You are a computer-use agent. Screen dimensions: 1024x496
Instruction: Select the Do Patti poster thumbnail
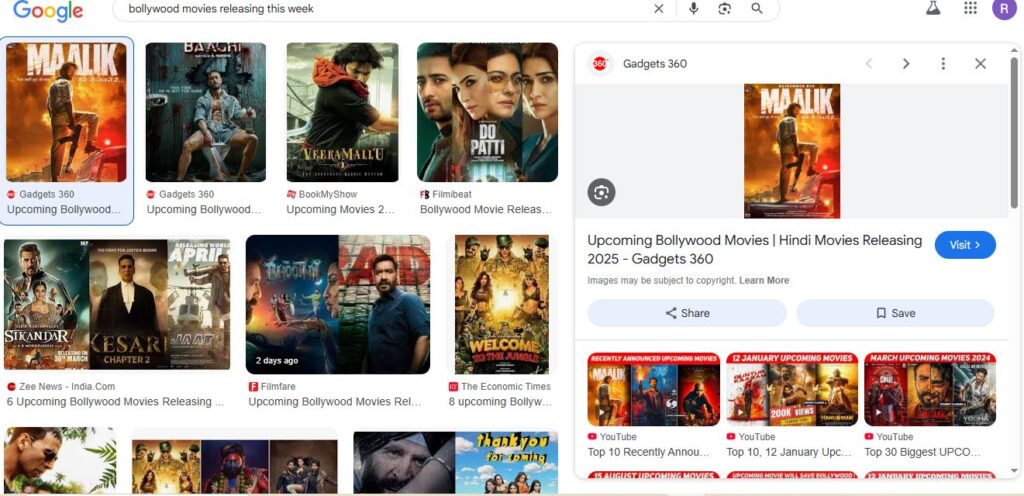[x=488, y=112]
